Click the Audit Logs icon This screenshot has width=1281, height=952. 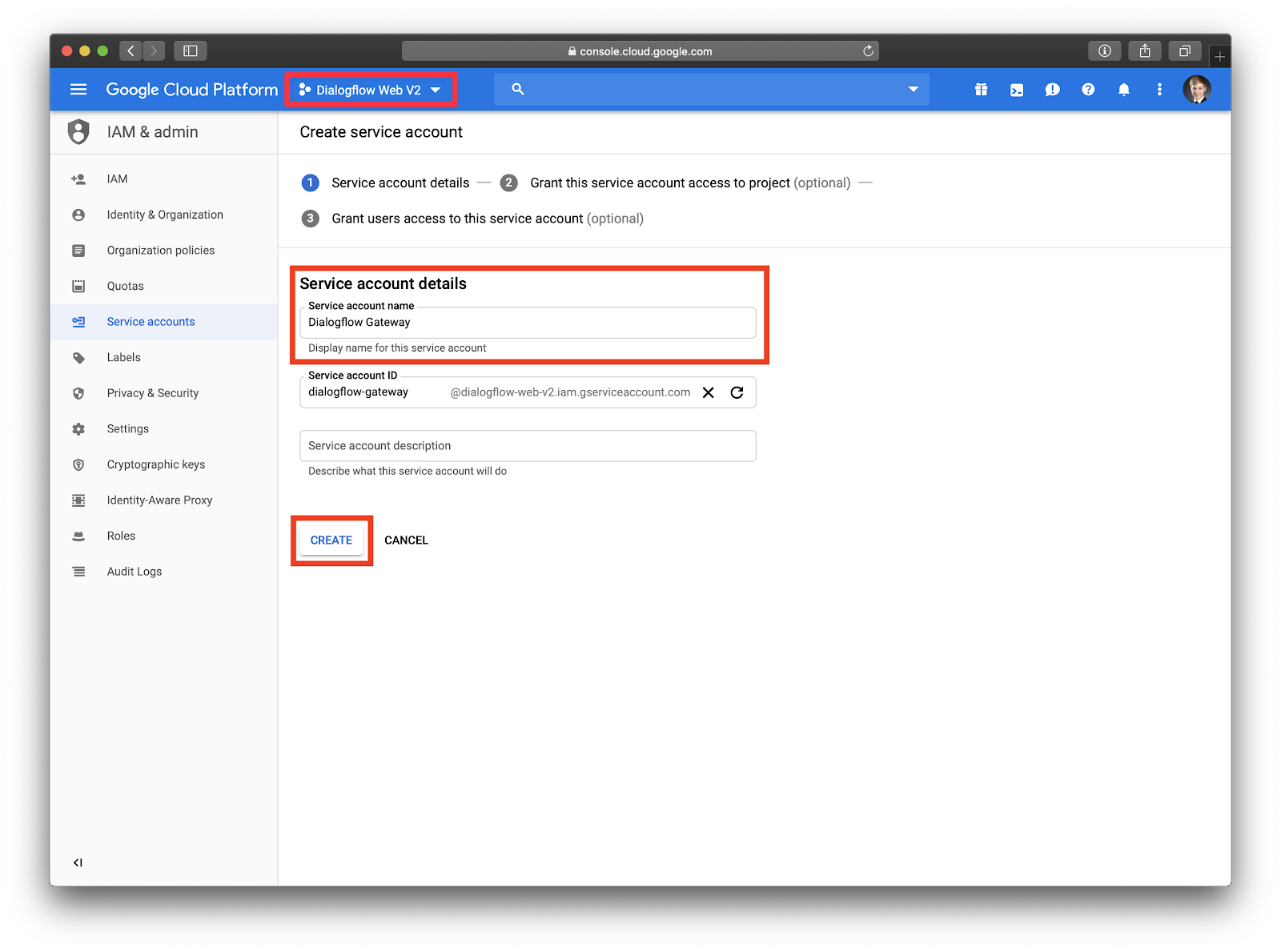[x=78, y=572]
